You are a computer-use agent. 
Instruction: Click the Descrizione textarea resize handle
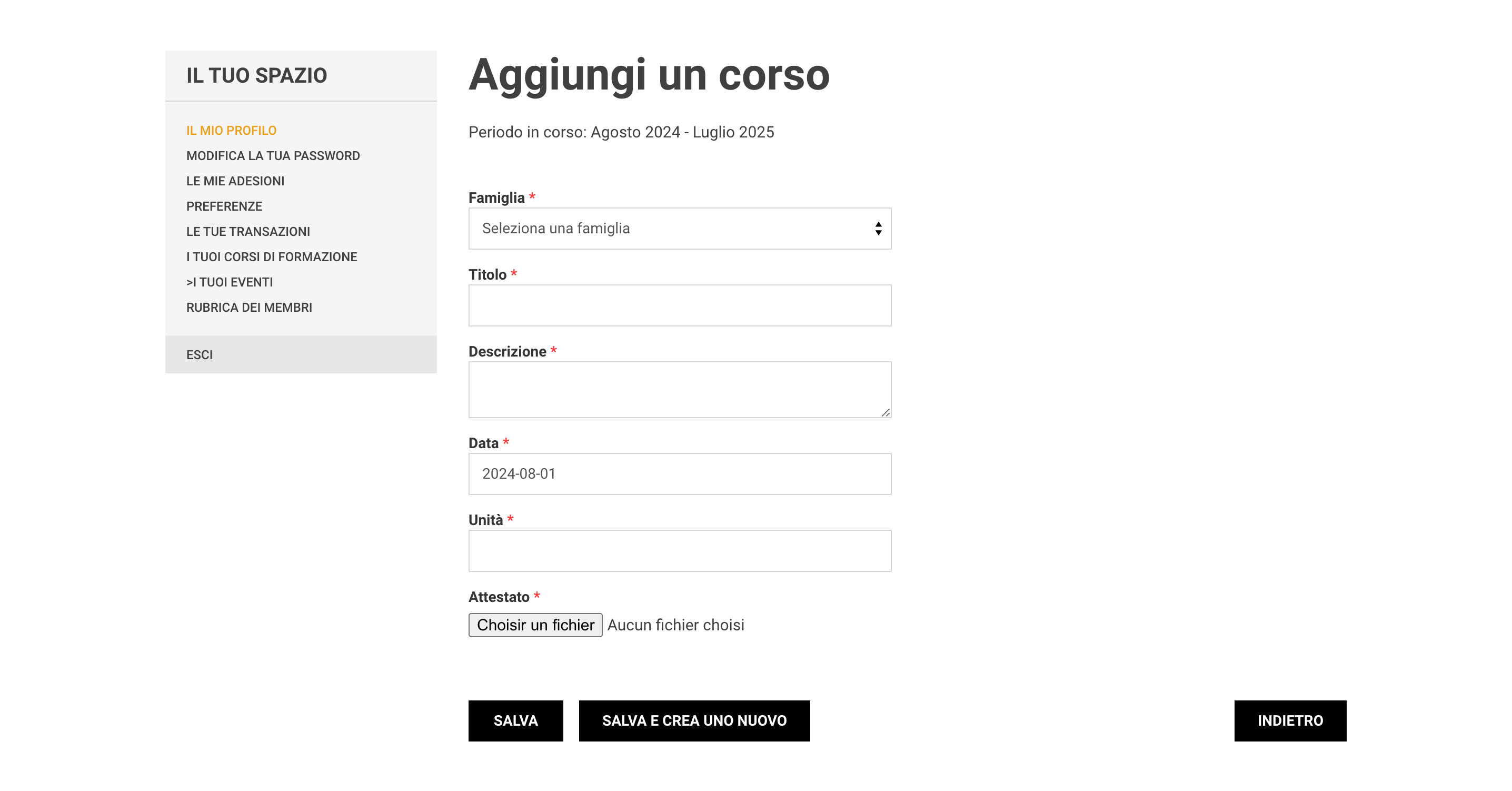click(x=885, y=412)
